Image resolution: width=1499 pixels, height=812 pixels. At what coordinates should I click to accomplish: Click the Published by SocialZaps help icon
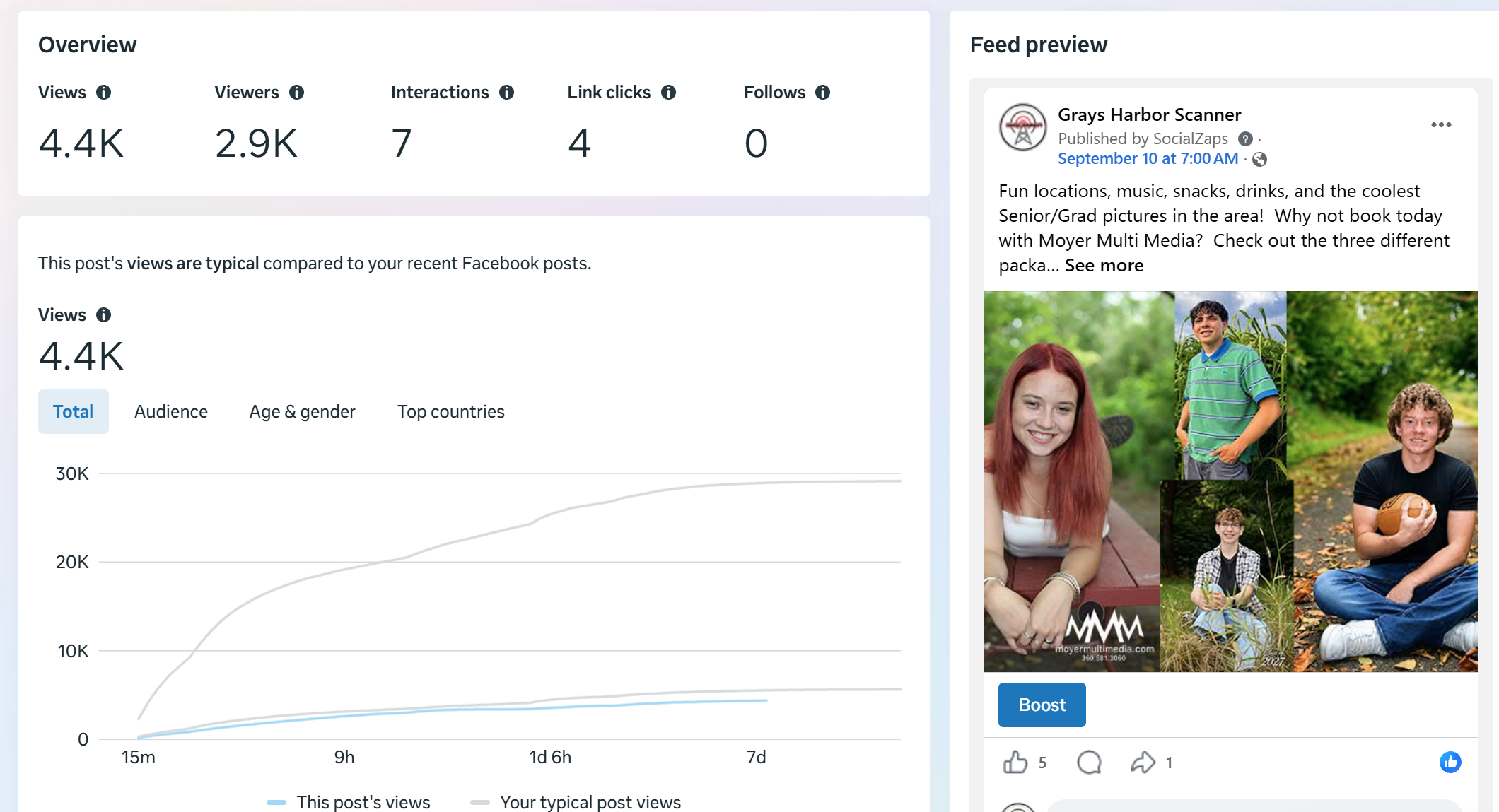pos(1245,139)
